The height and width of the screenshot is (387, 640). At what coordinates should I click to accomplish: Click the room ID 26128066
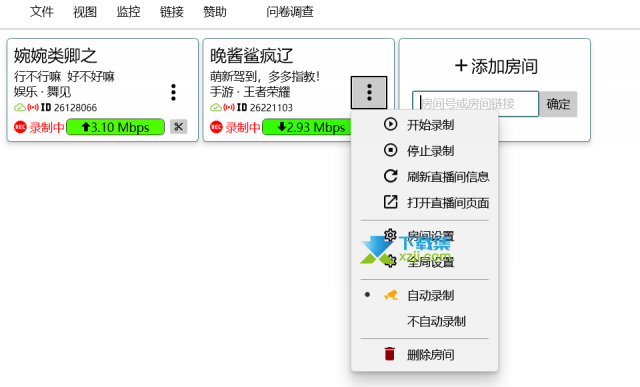(76, 107)
